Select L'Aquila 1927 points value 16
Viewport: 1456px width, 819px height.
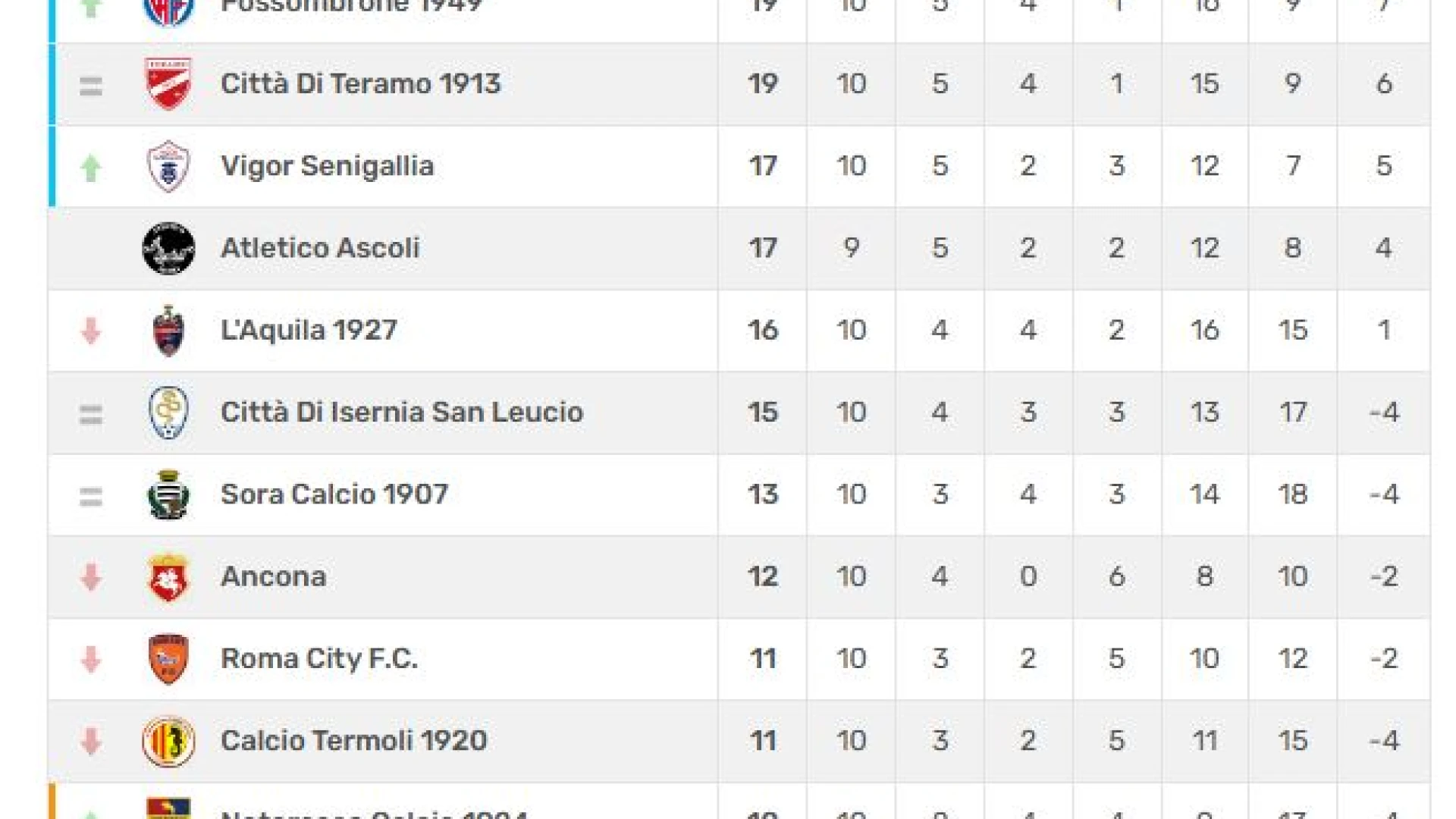click(763, 331)
